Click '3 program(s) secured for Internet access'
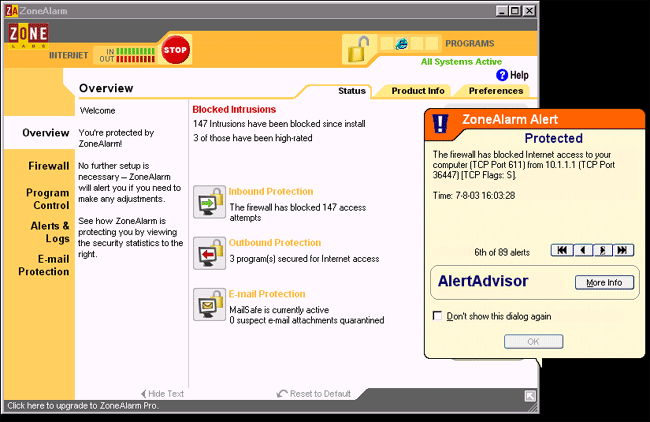Viewport: 650px width, 422px height. (304, 259)
